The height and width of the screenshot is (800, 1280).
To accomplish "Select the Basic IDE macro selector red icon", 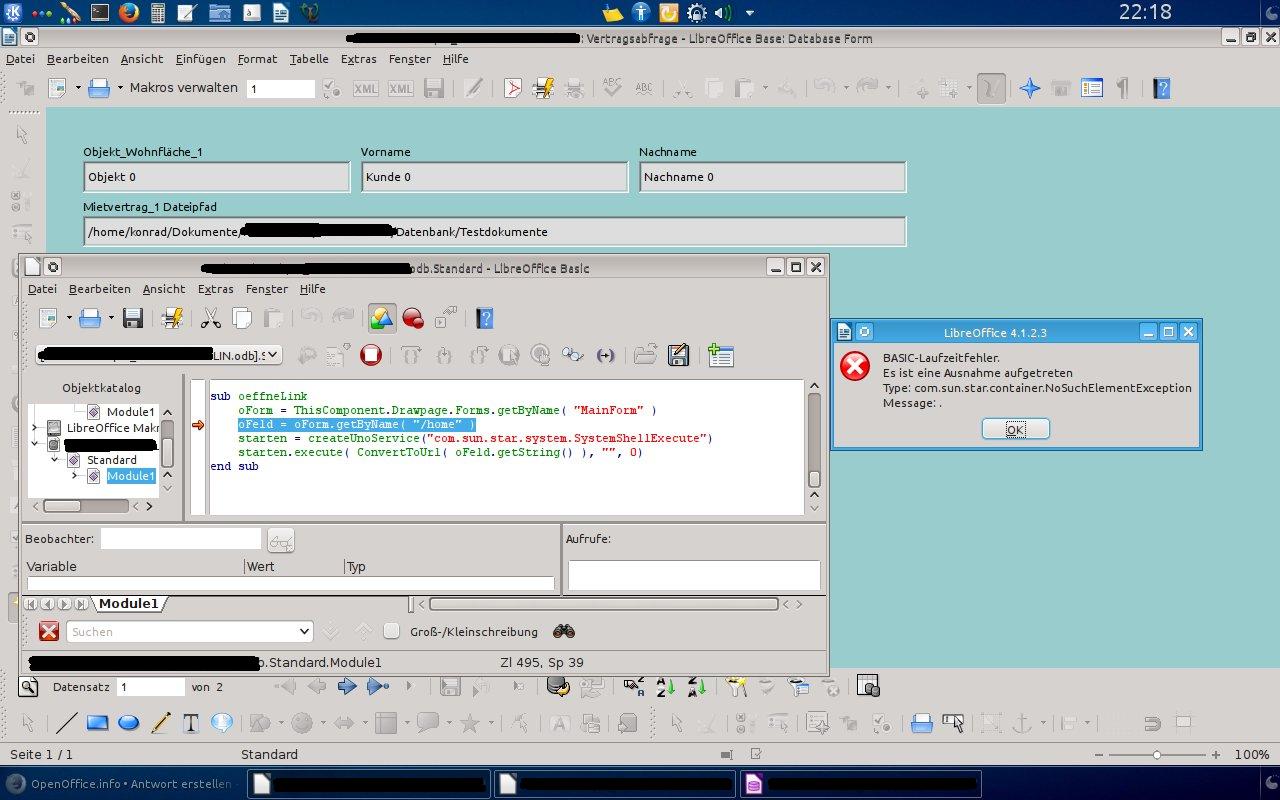I will click(x=413, y=318).
